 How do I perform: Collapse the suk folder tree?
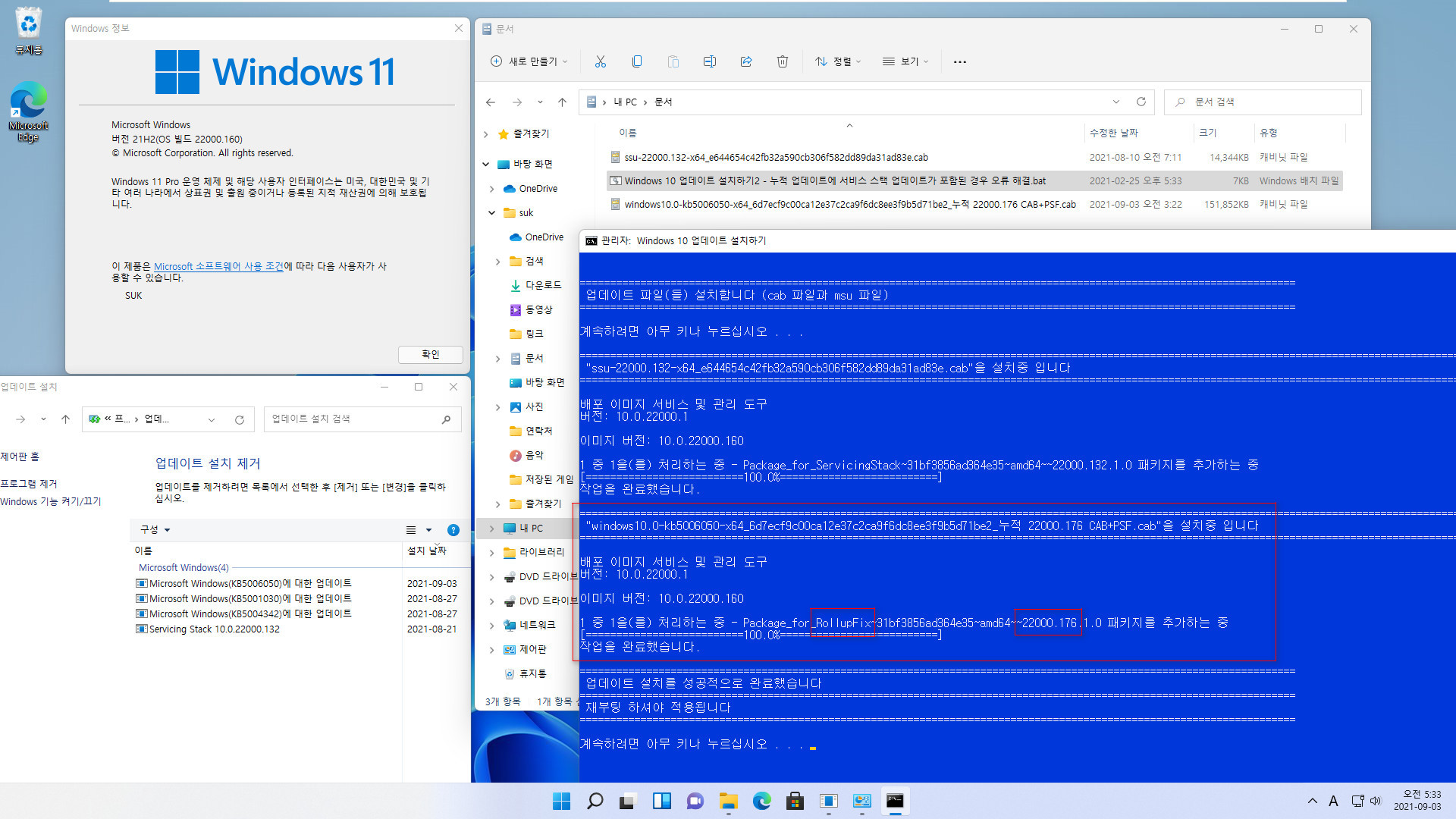[x=491, y=213]
